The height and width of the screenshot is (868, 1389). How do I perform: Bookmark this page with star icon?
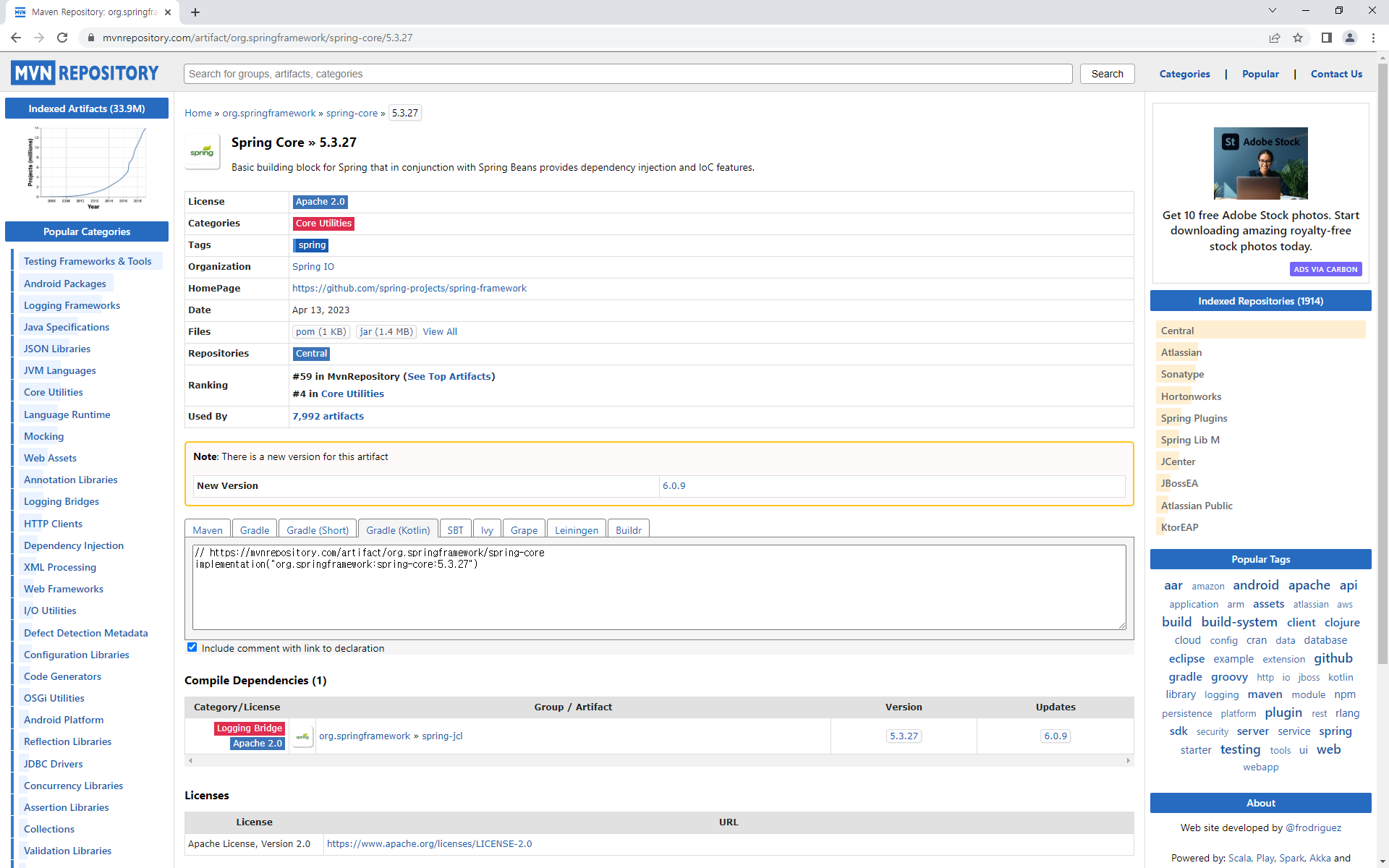tap(1298, 38)
